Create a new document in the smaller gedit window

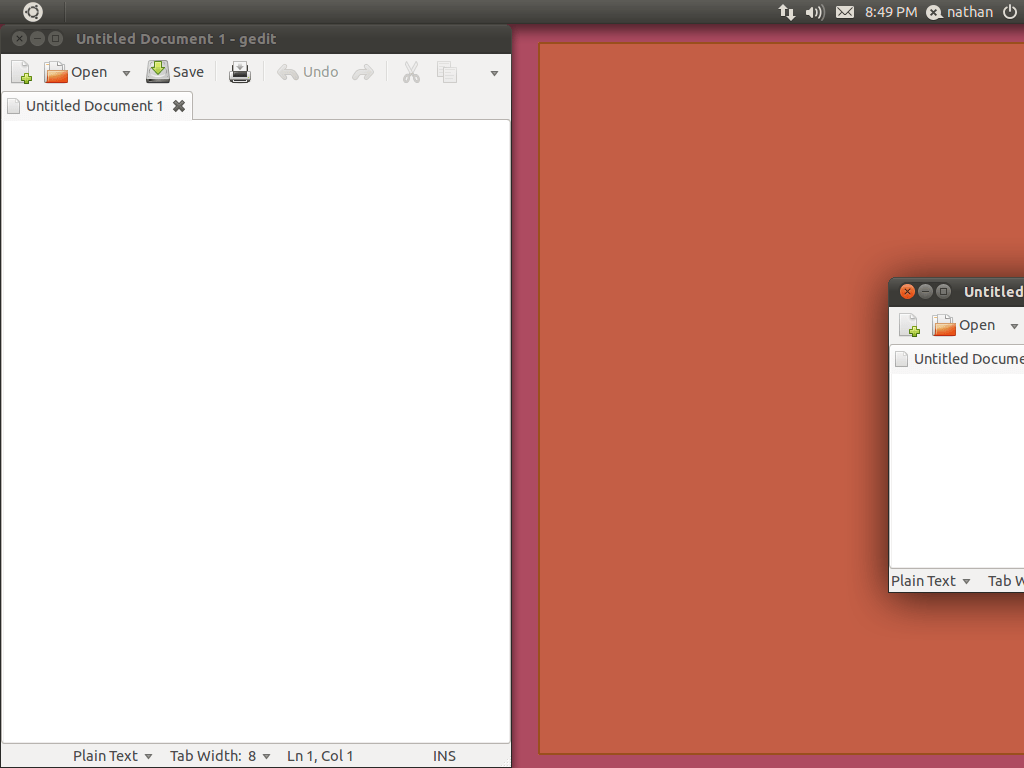909,324
